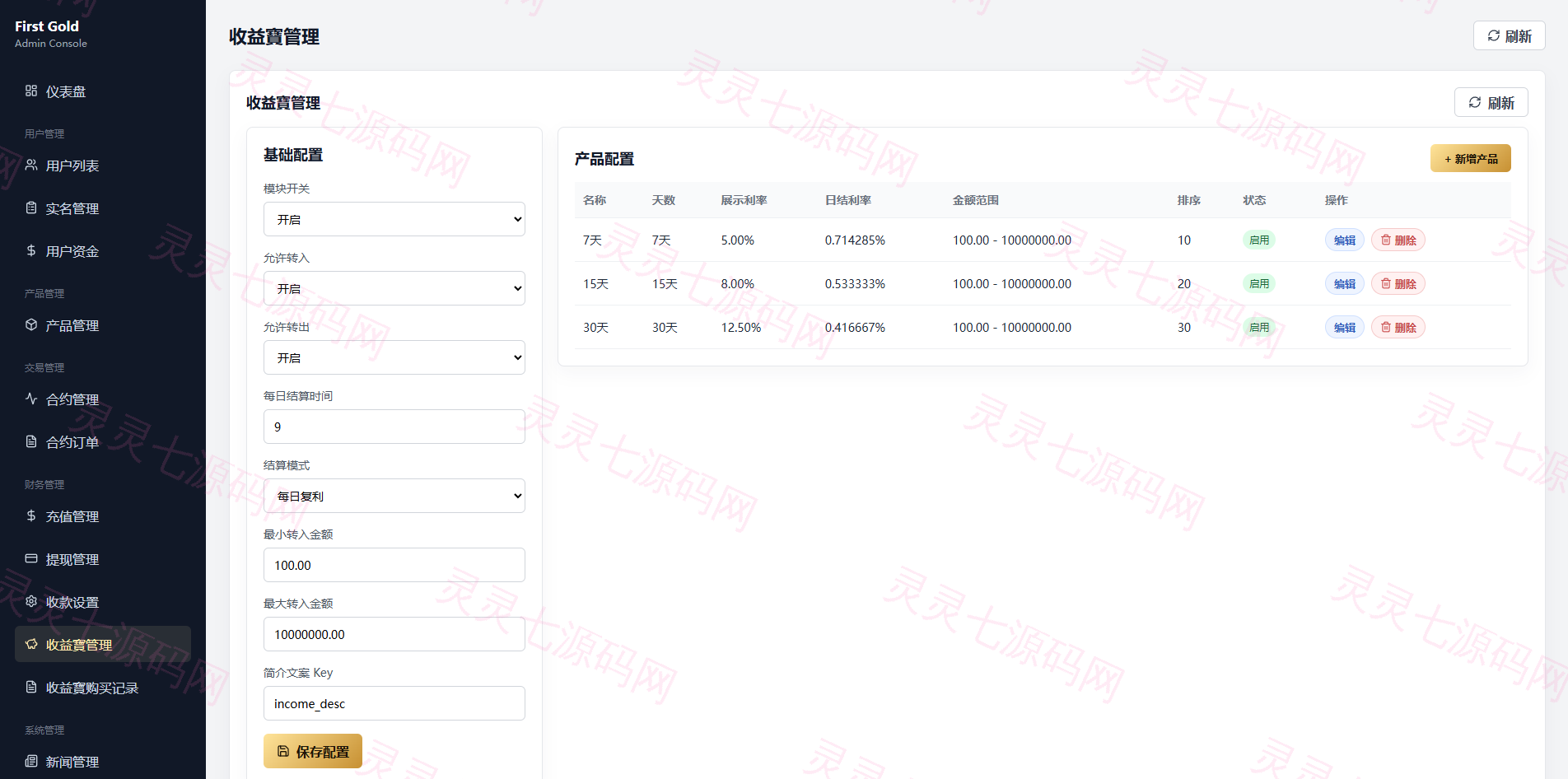The image size is (1568, 779).
Task: Save settings with 保存配置 button
Action: click(x=313, y=751)
